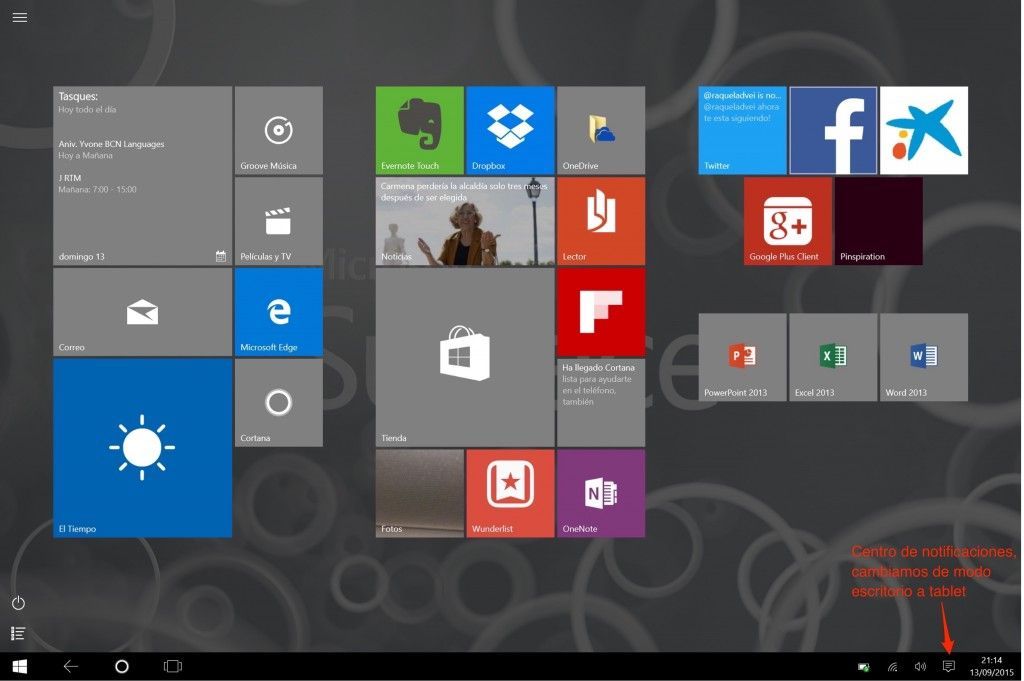Launch Excel 2013 tile

833,357
